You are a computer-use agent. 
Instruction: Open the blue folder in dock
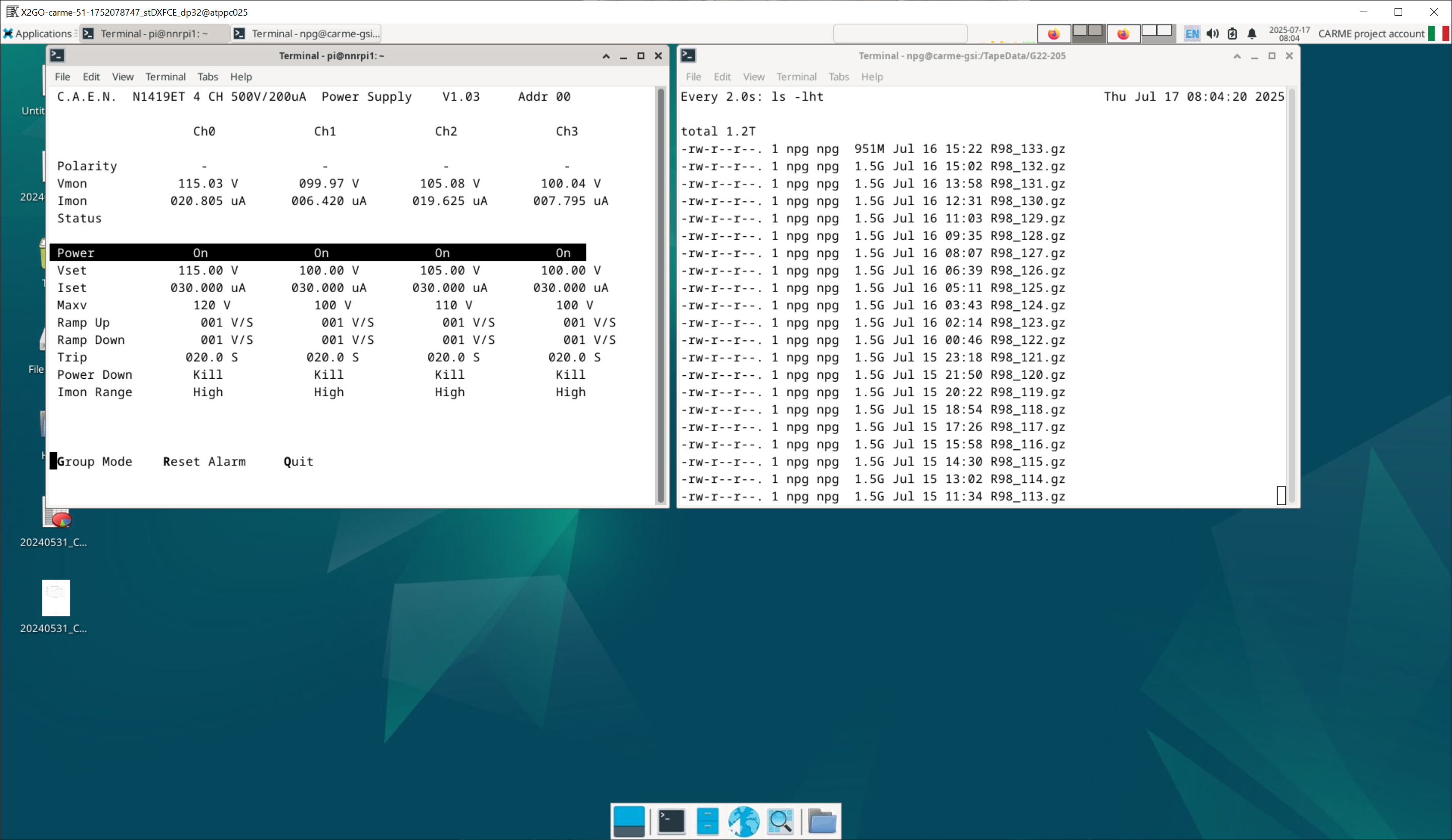click(822, 821)
